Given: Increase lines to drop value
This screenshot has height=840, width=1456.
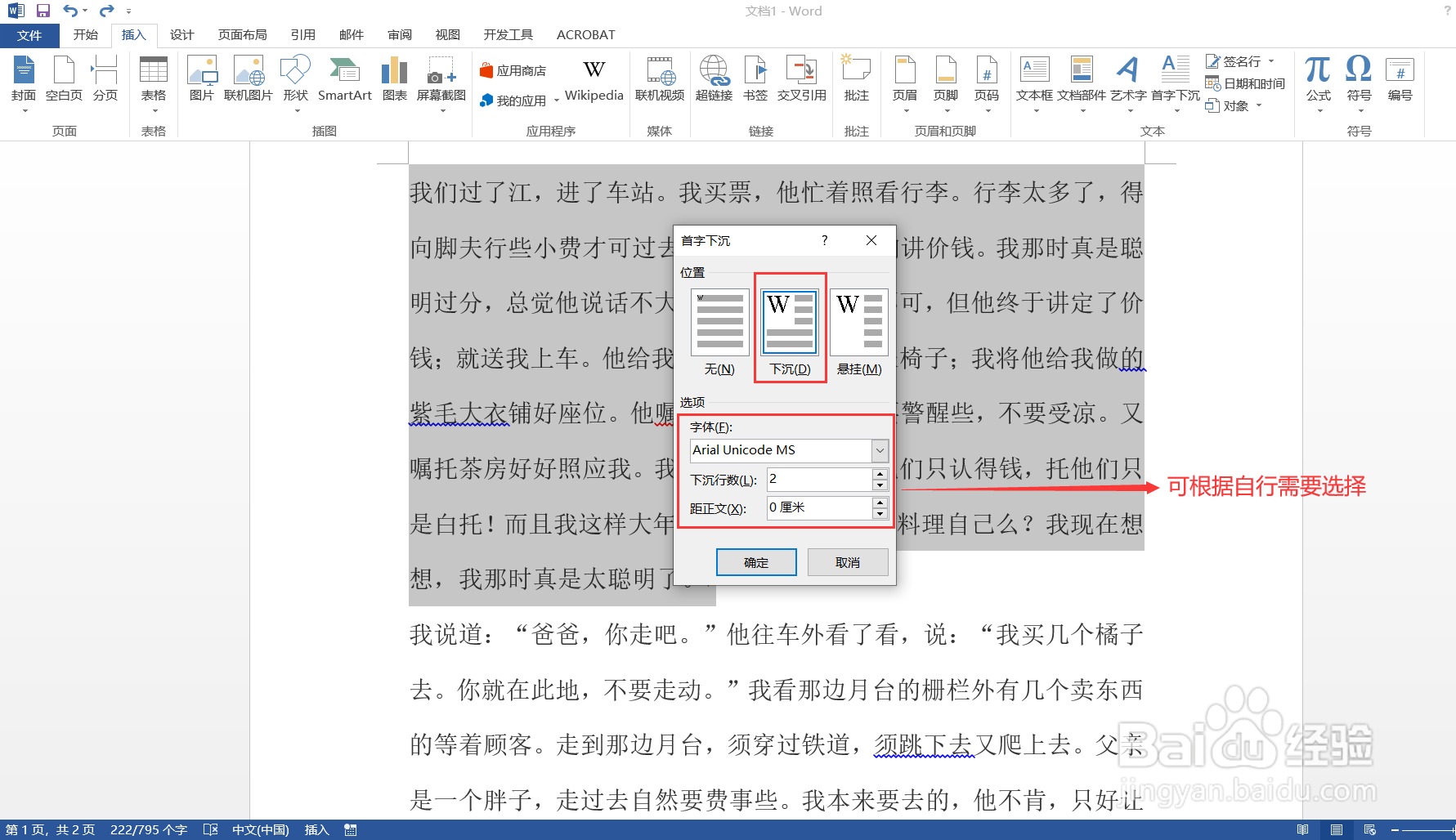Looking at the screenshot, I should point(880,474).
